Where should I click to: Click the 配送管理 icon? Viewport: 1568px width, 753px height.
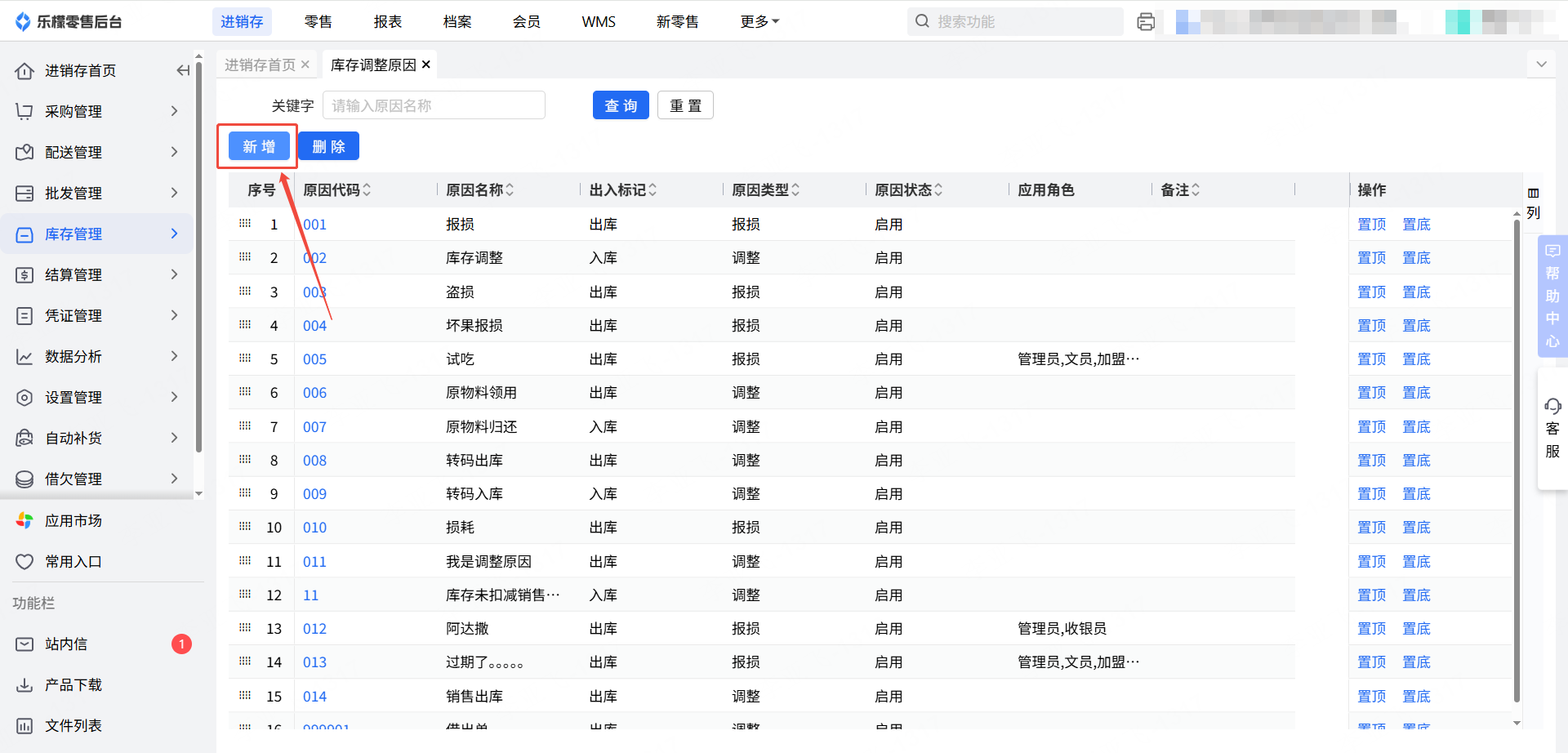[24, 153]
